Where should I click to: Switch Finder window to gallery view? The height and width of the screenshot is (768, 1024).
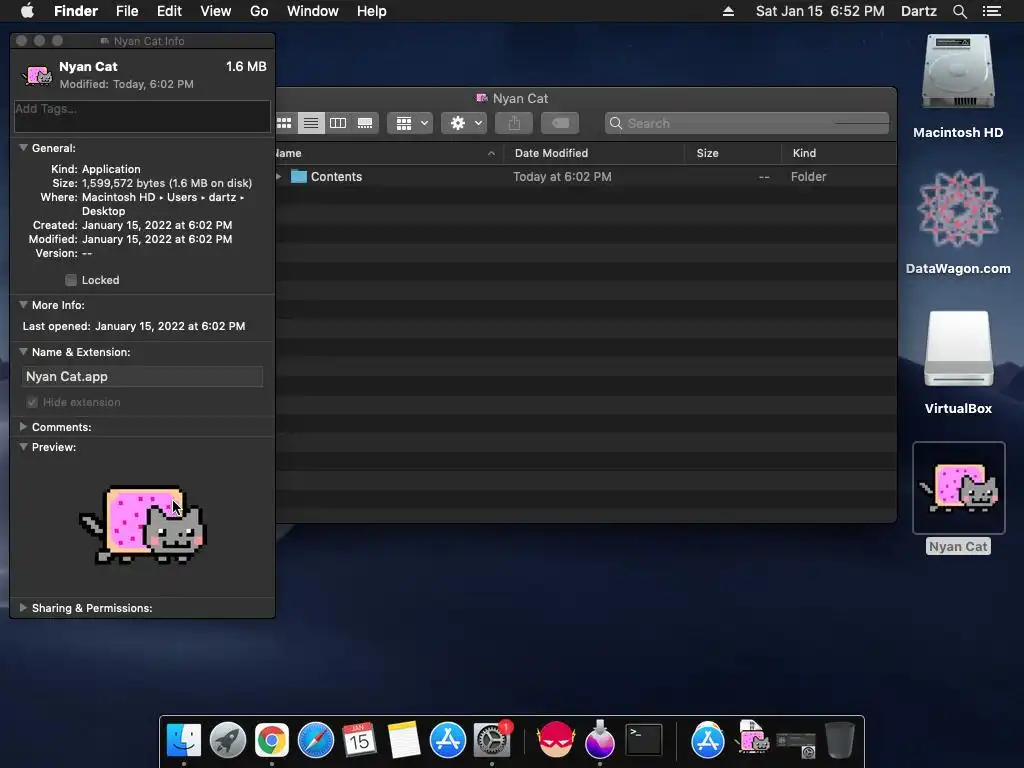tap(365, 123)
